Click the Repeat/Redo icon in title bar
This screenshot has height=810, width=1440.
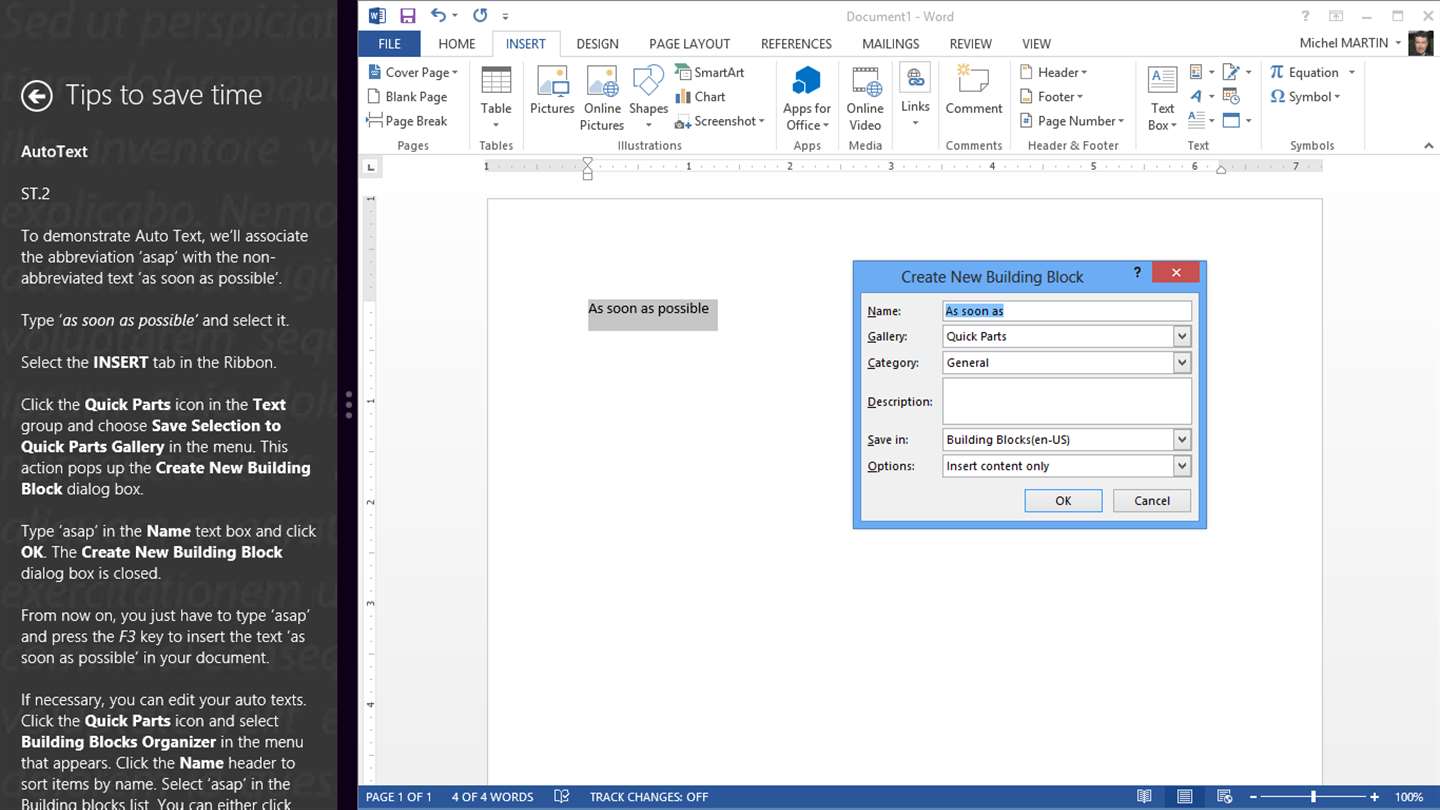click(x=480, y=16)
